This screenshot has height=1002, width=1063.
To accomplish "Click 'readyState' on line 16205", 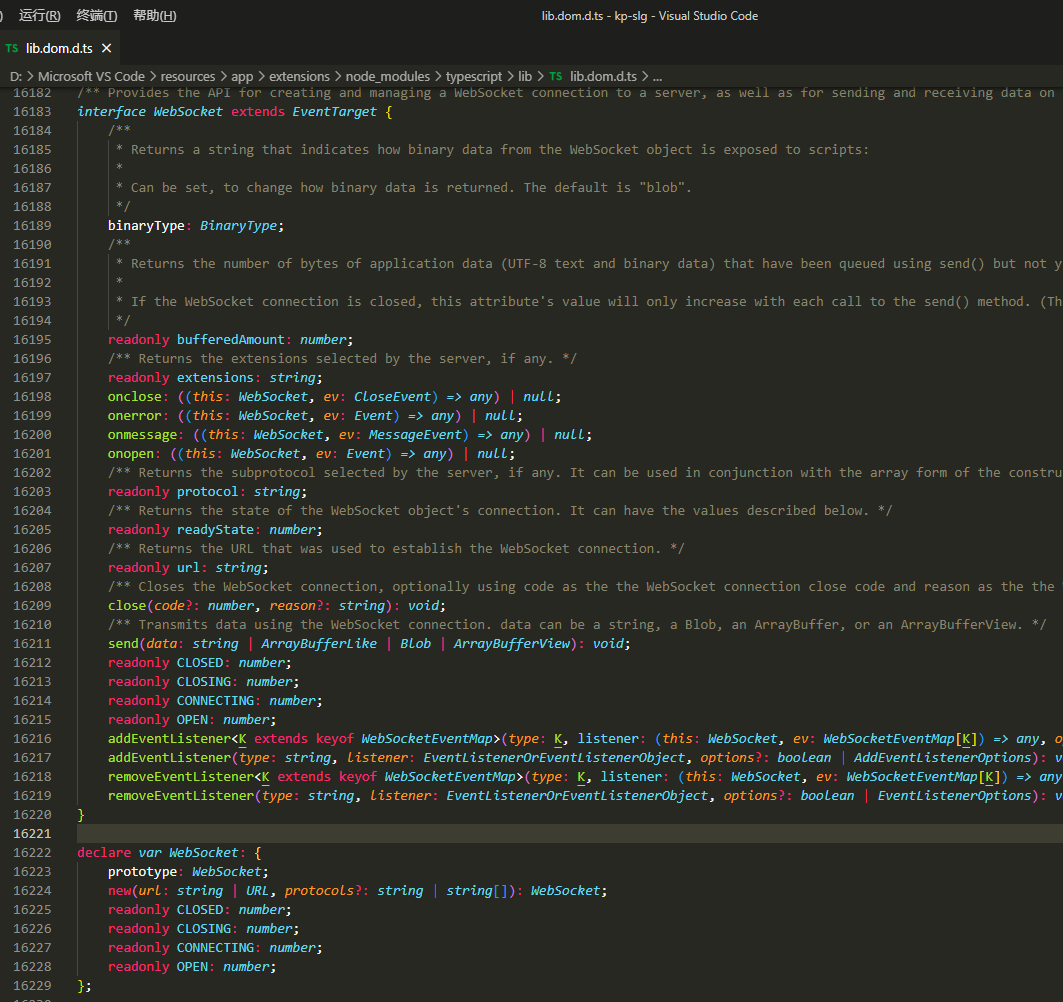I will coord(215,529).
